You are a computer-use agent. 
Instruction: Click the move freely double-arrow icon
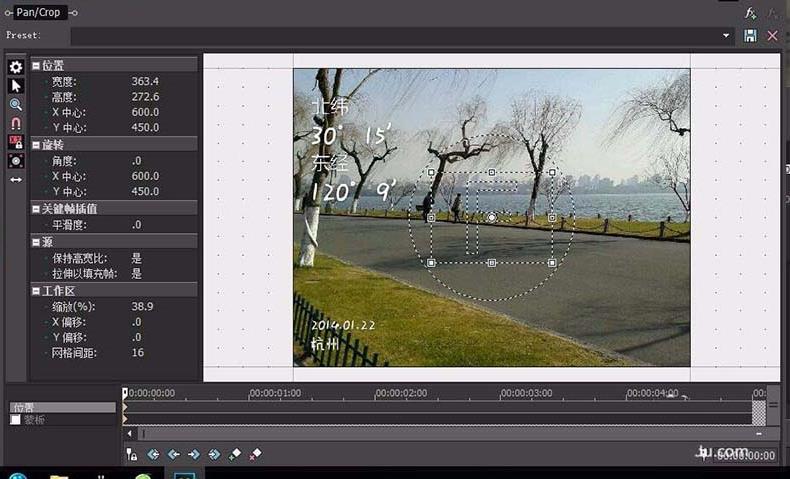coord(16,179)
